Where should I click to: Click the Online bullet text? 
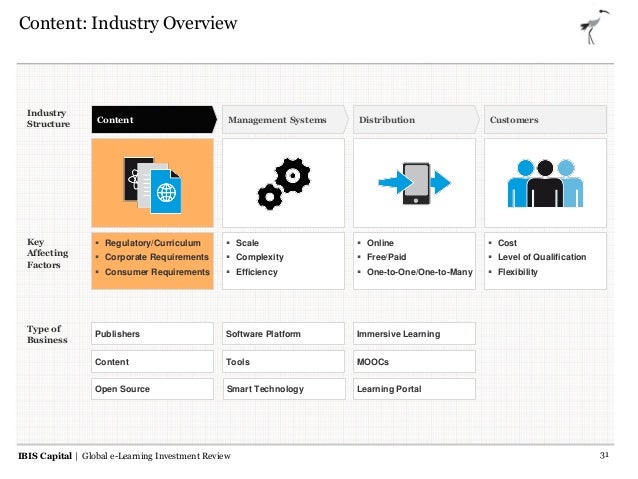380,243
